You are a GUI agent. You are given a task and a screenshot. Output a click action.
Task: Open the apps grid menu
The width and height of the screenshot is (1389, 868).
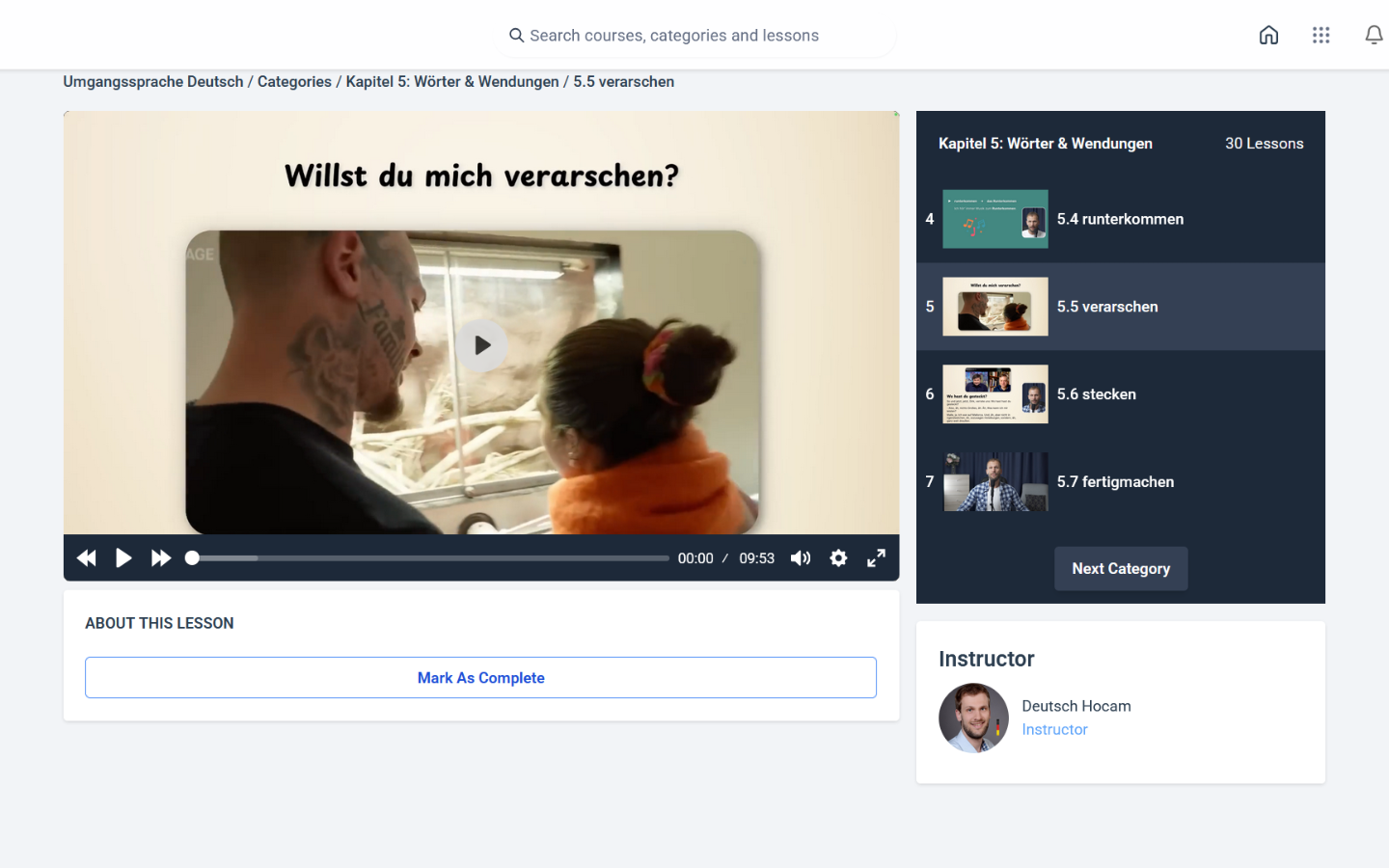pyautogui.click(x=1321, y=36)
